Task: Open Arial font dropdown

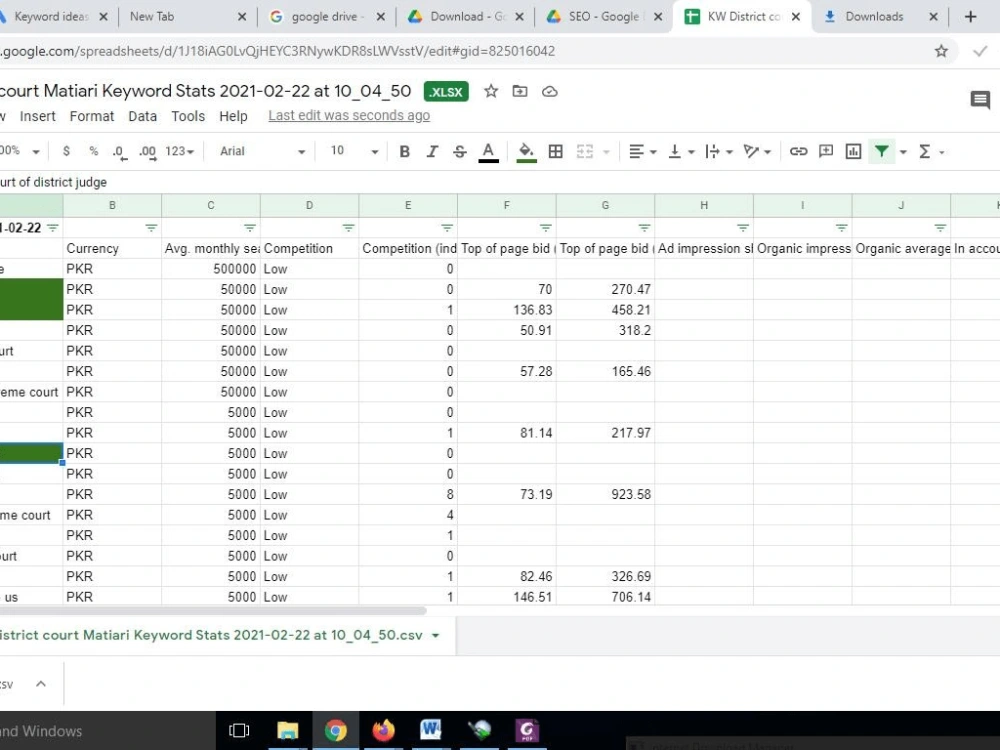Action: 262,151
